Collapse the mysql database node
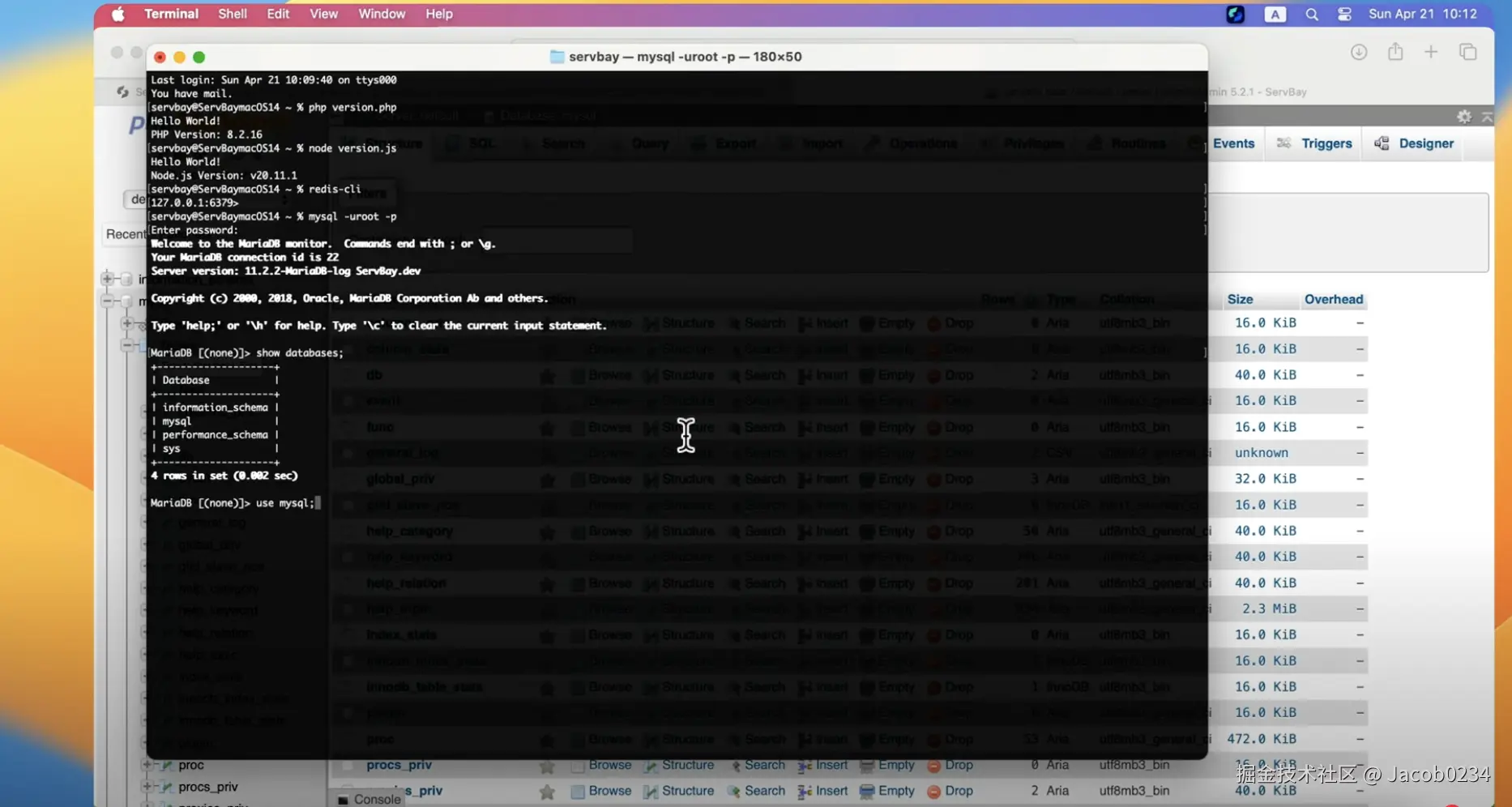The width and height of the screenshot is (1512, 807). [108, 301]
